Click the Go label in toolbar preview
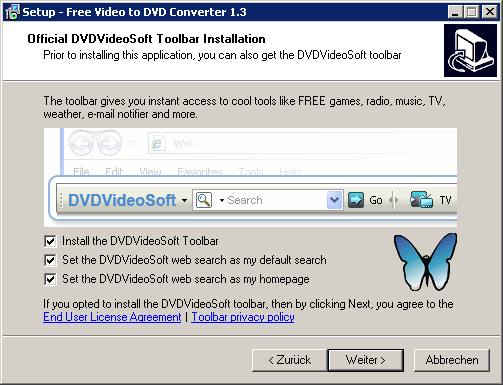This screenshot has width=503, height=385. (376, 200)
